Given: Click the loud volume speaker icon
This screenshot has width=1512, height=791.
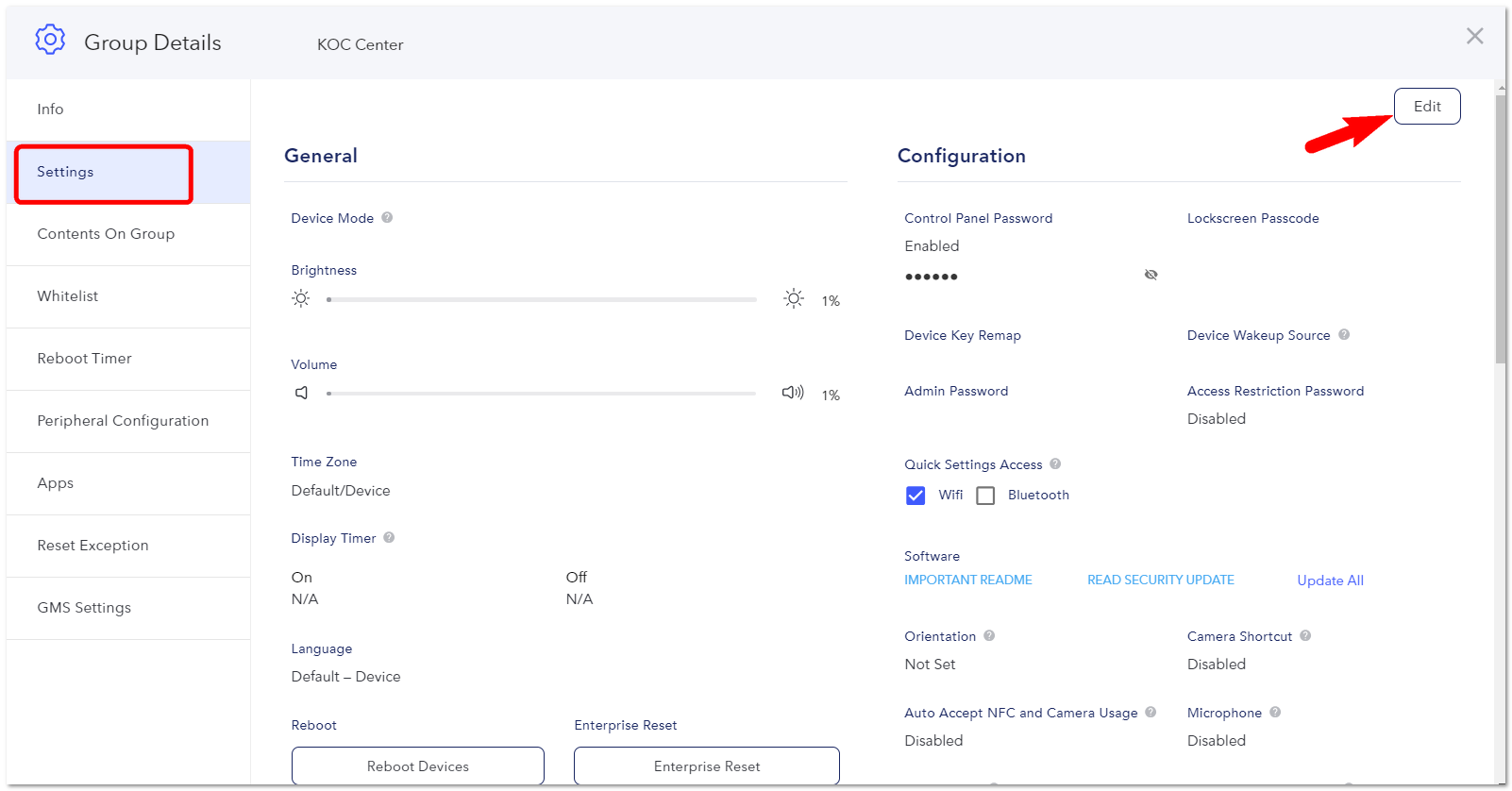Looking at the screenshot, I should pos(793,393).
